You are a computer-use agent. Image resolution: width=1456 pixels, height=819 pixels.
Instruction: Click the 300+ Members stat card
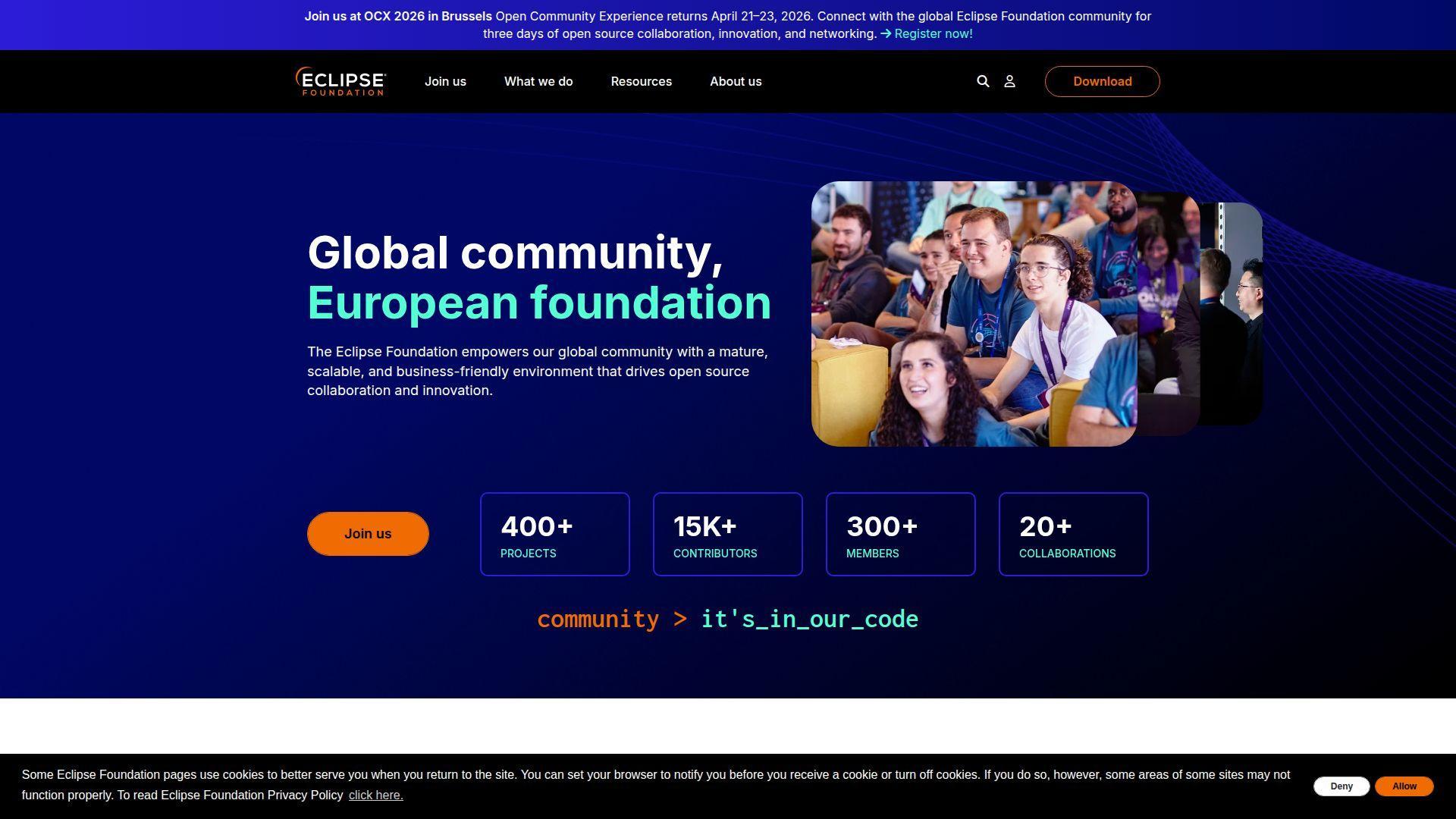click(x=900, y=535)
